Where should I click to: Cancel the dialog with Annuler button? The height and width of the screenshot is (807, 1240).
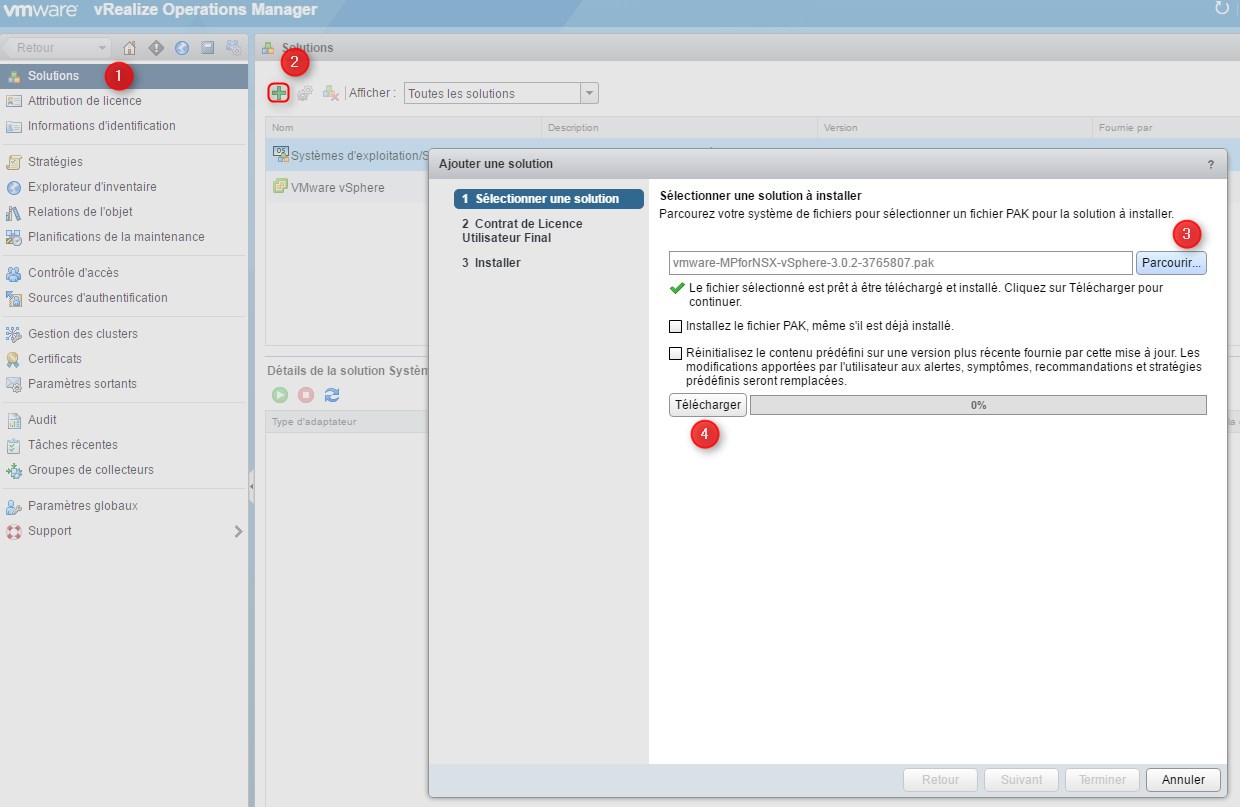click(x=1183, y=780)
